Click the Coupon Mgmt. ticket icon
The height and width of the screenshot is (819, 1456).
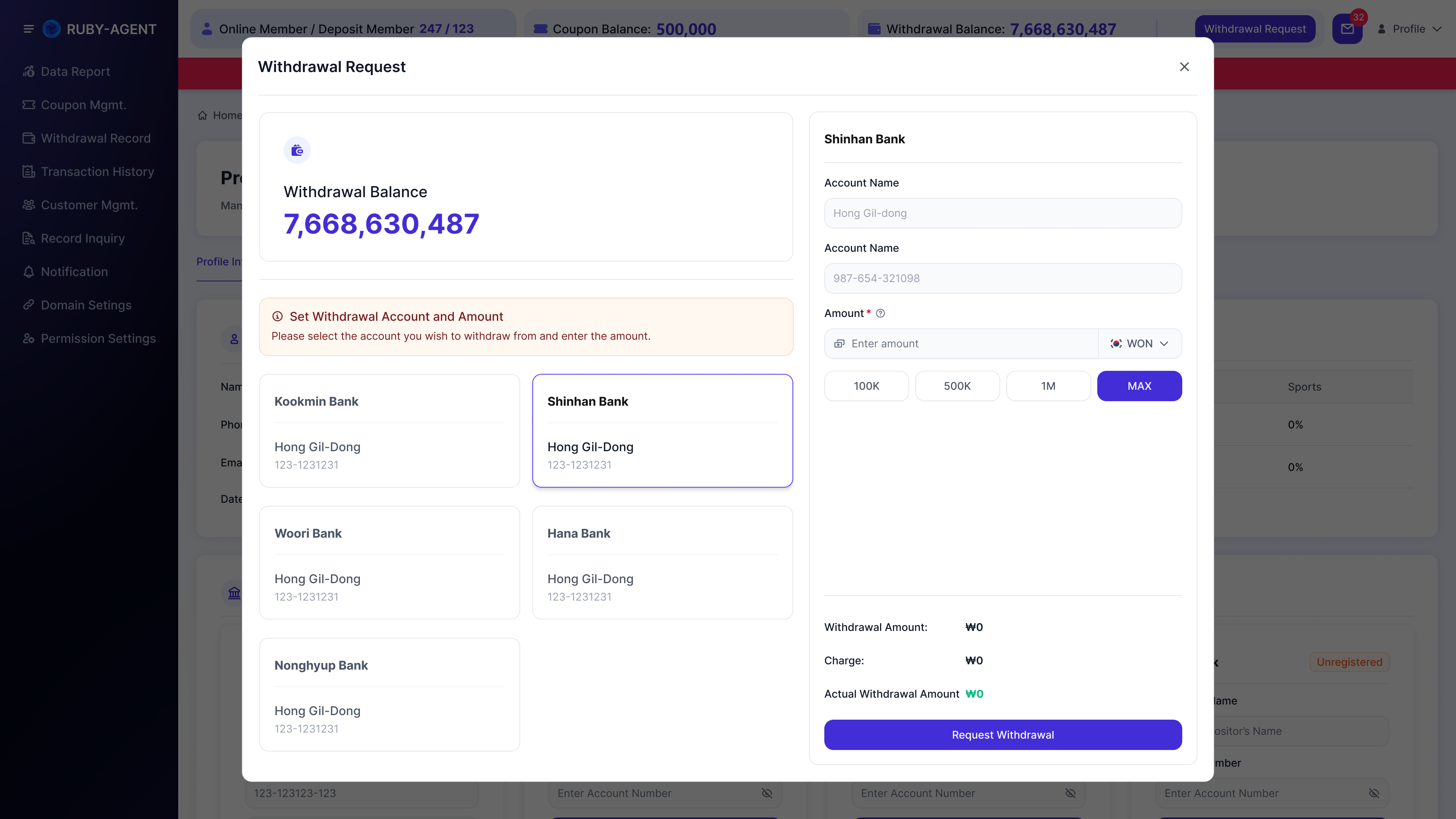29,105
